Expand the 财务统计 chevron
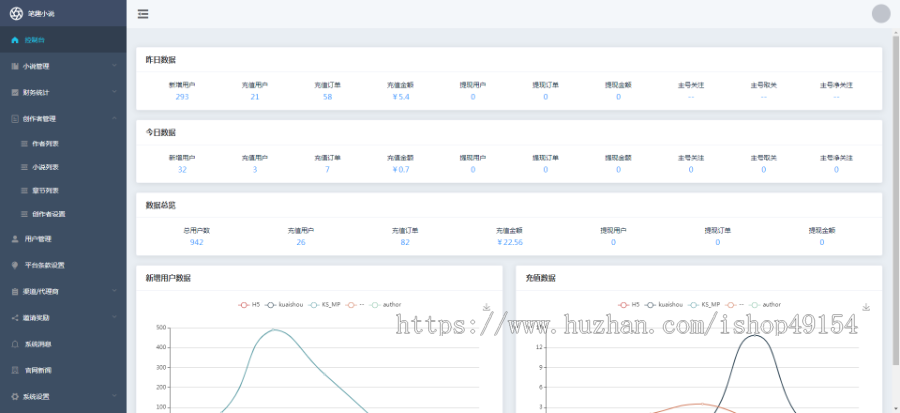Image resolution: width=900 pixels, height=413 pixels. click(114, 91)
